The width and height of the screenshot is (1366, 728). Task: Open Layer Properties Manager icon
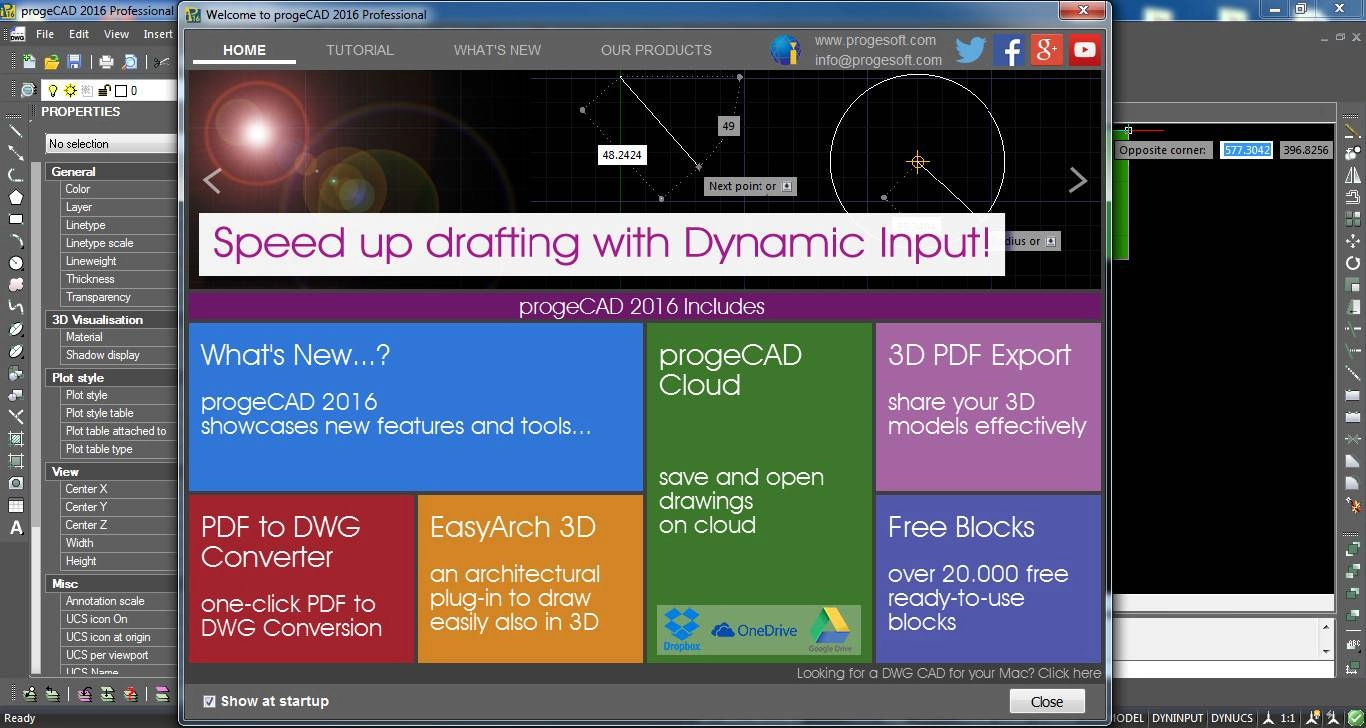(28, 90)
